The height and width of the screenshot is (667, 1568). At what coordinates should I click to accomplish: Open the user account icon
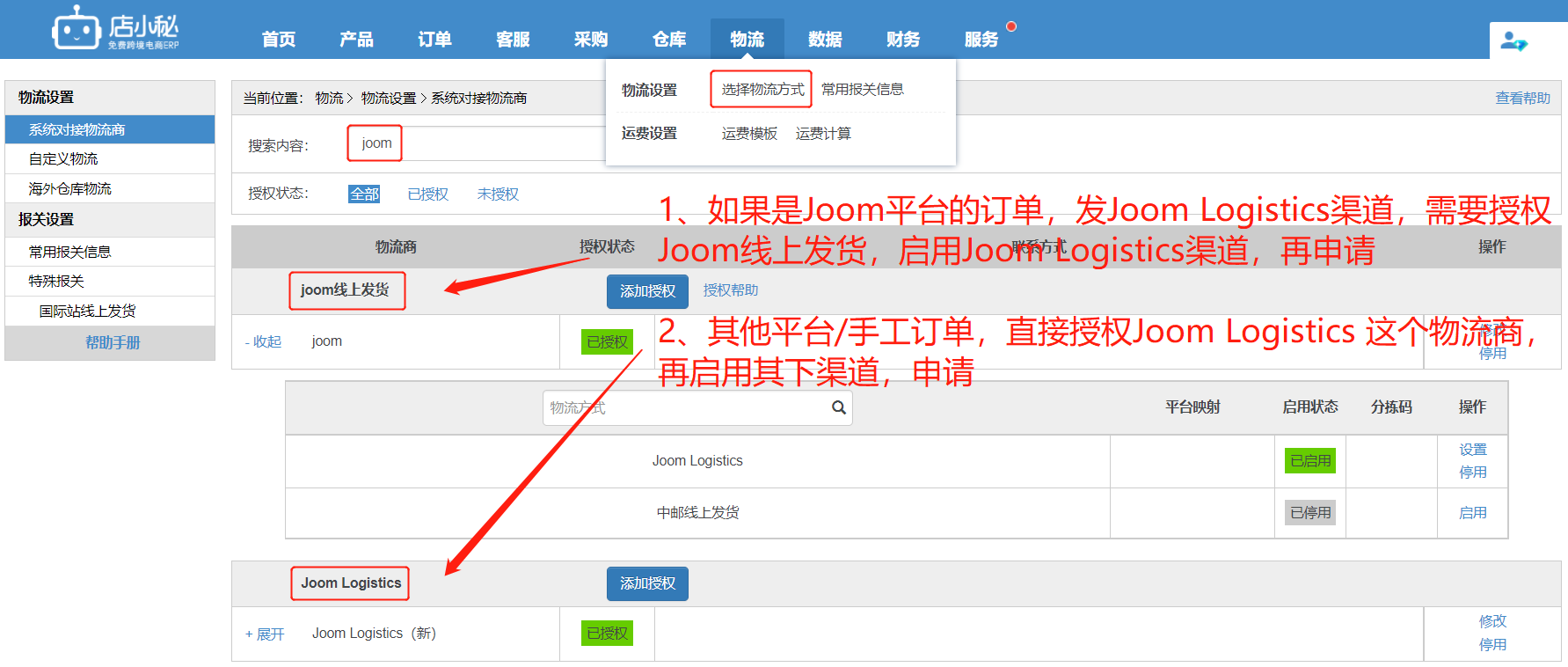click(1513, 40)
